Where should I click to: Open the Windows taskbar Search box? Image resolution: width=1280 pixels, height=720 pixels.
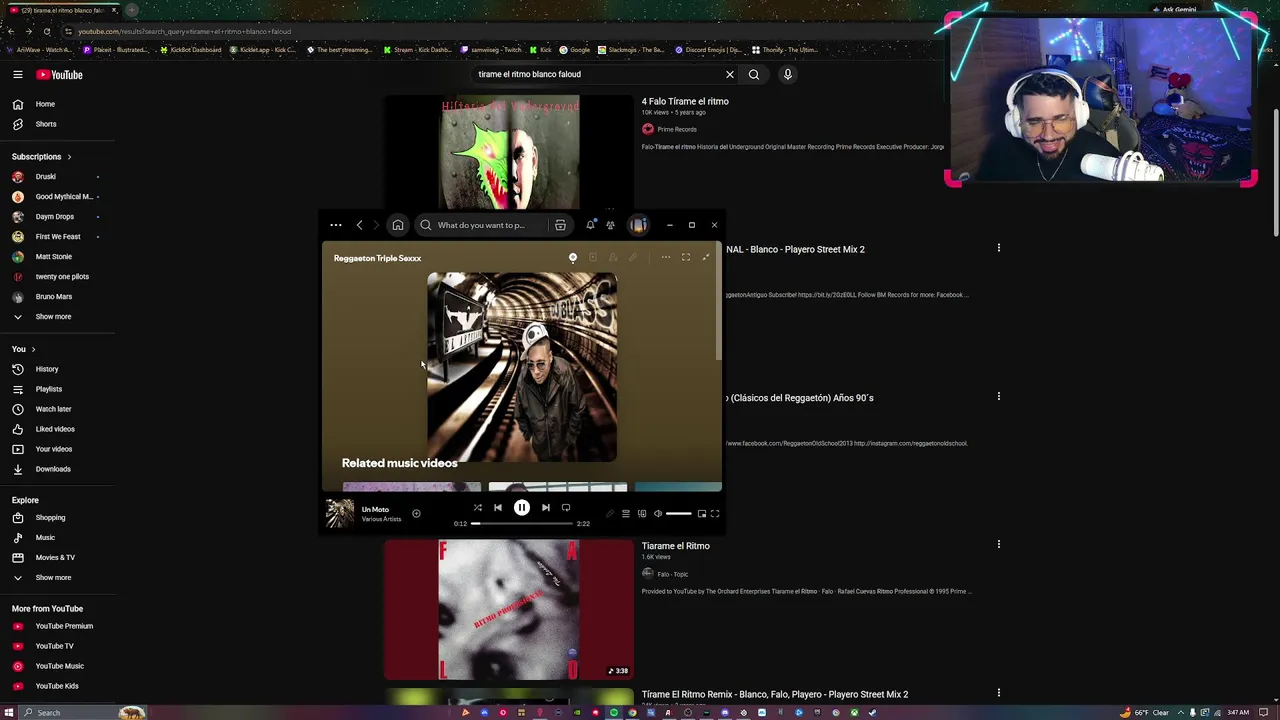click(84, 713)
